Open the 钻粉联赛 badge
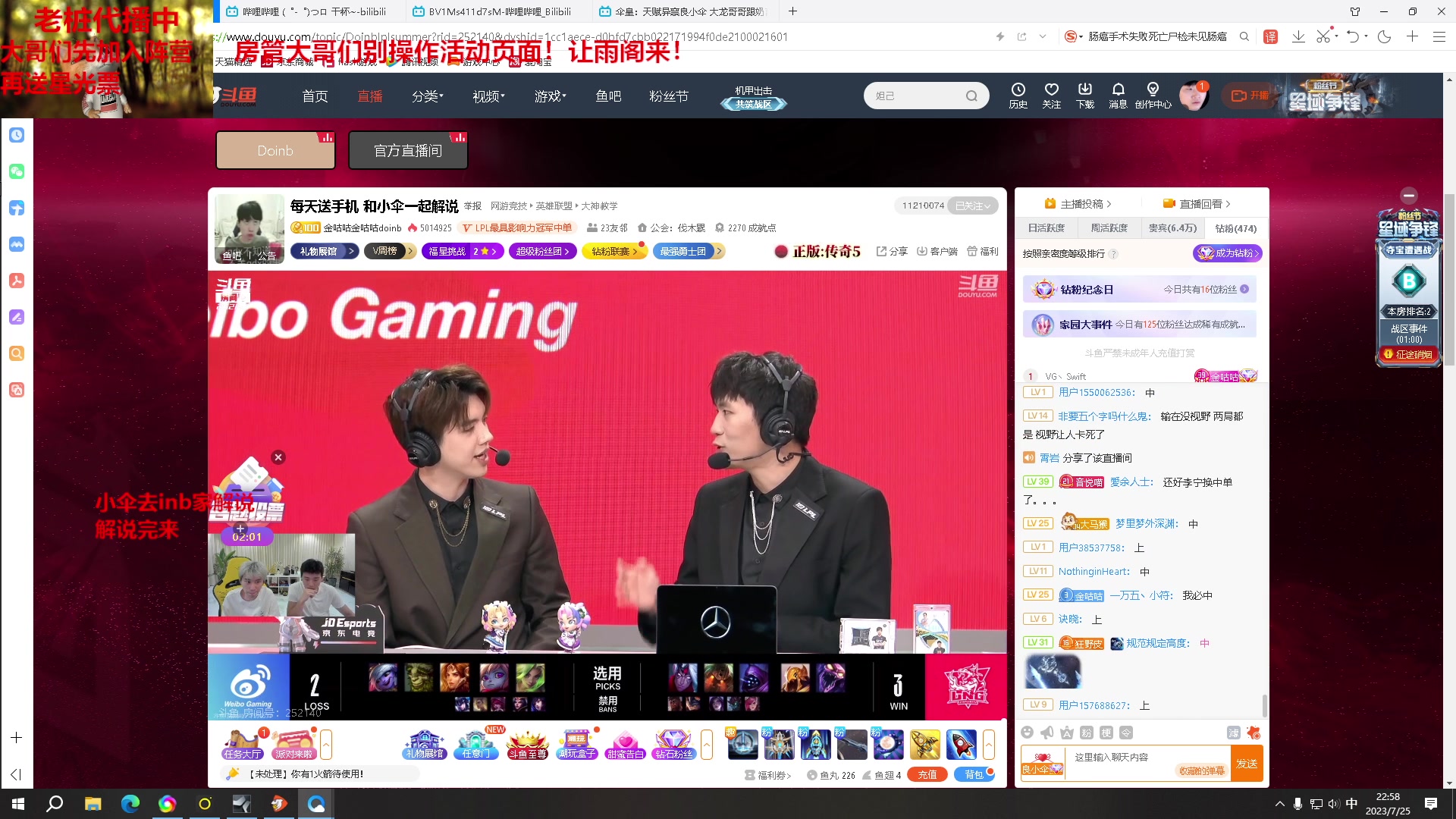 click(x=614, y=251)
